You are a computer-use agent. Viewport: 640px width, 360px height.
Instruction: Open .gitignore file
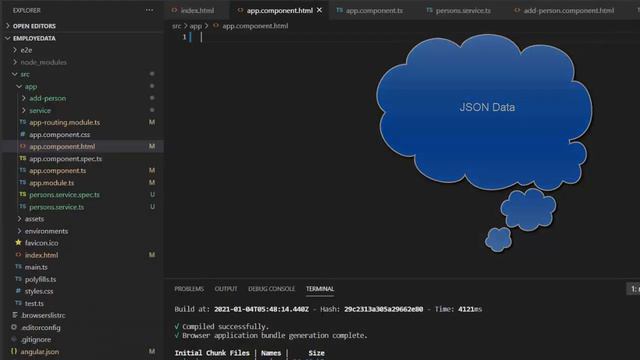pyautogui.click(x=36, y=339)
